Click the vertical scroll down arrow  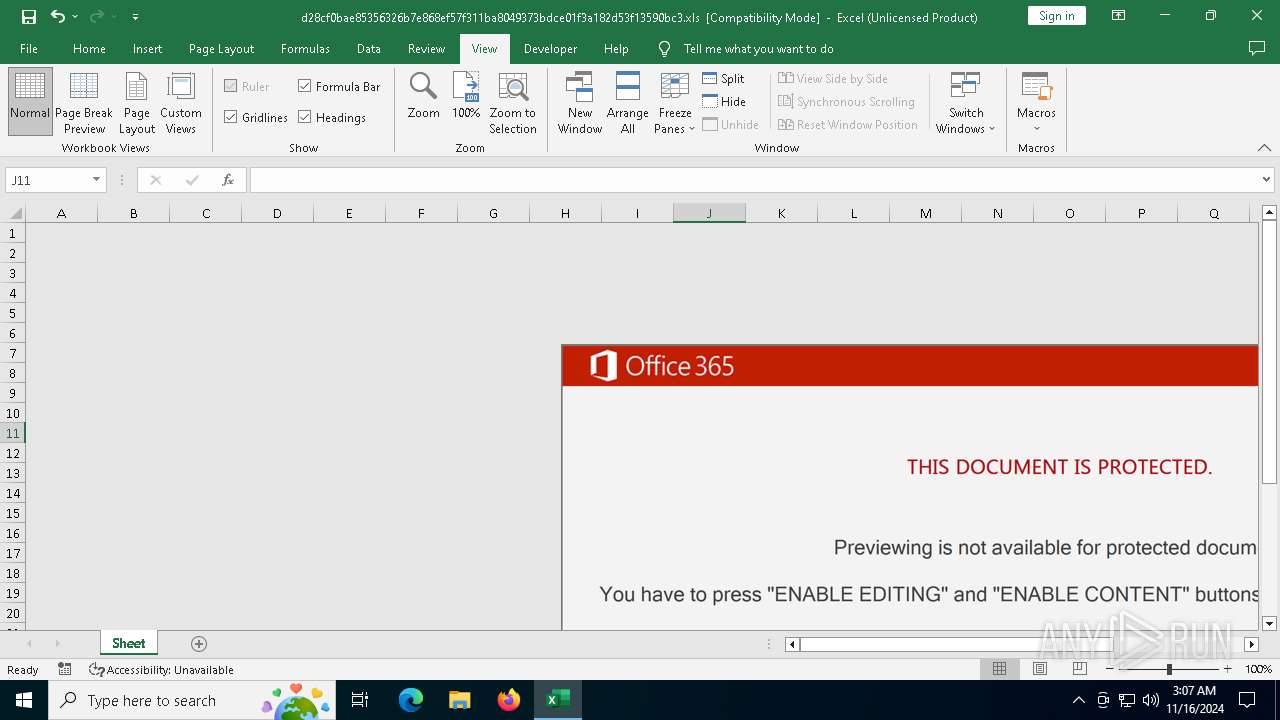pyautogui.click(x=1269, y=623)
